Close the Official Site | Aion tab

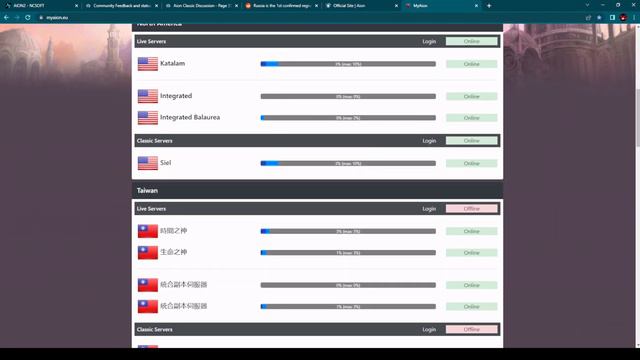point(396,6)
